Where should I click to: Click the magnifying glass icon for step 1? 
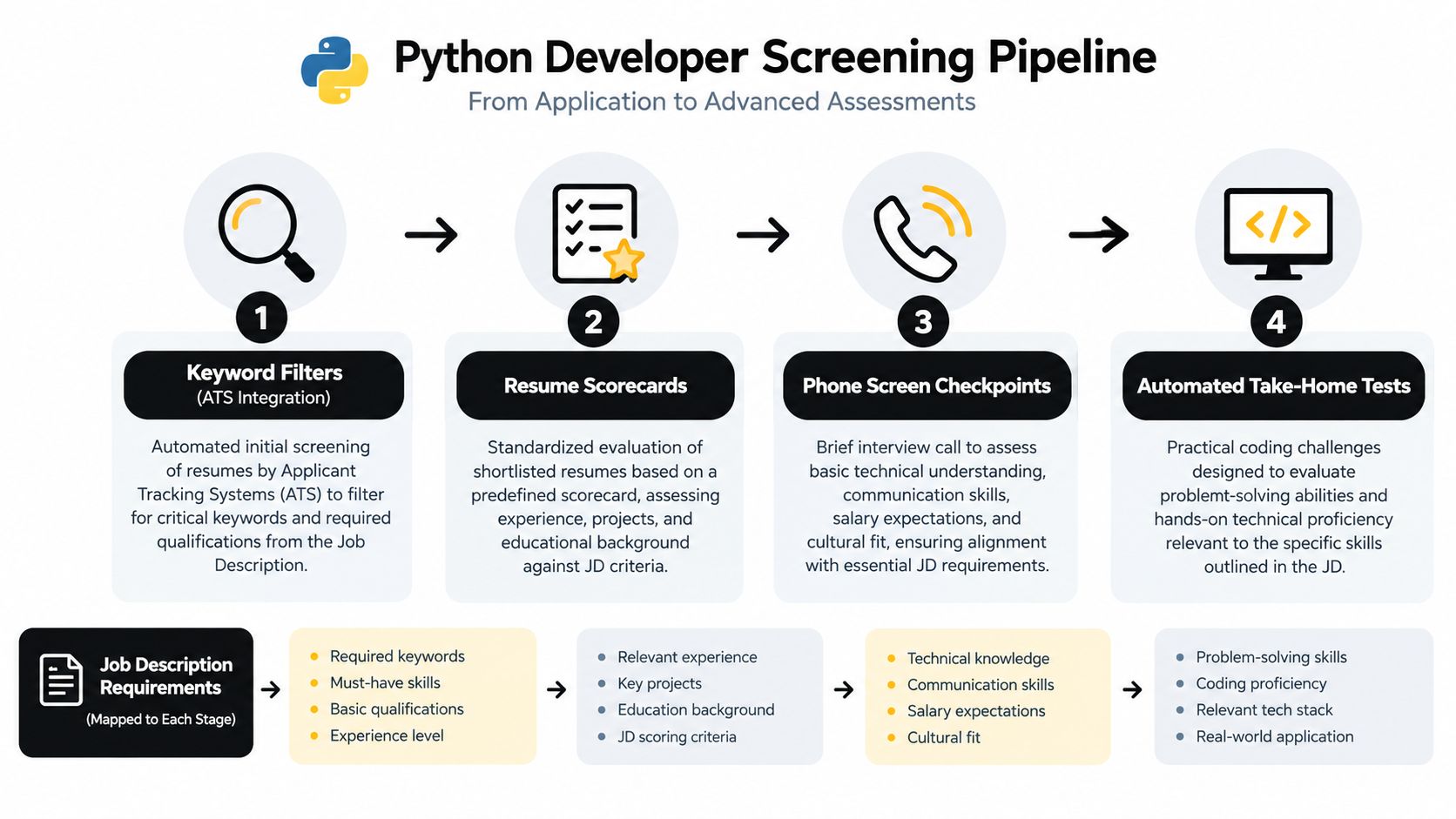click(266, 232)
